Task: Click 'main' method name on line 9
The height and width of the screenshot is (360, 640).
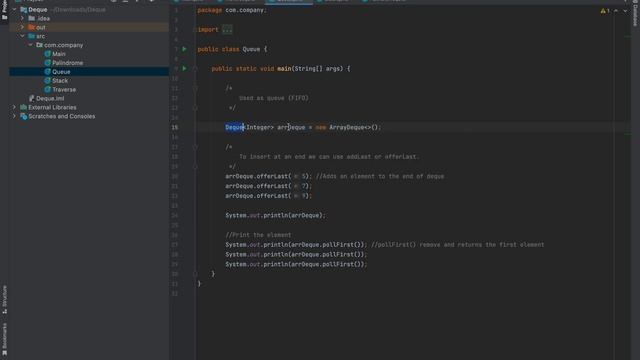Action: [x=284, y=69]
